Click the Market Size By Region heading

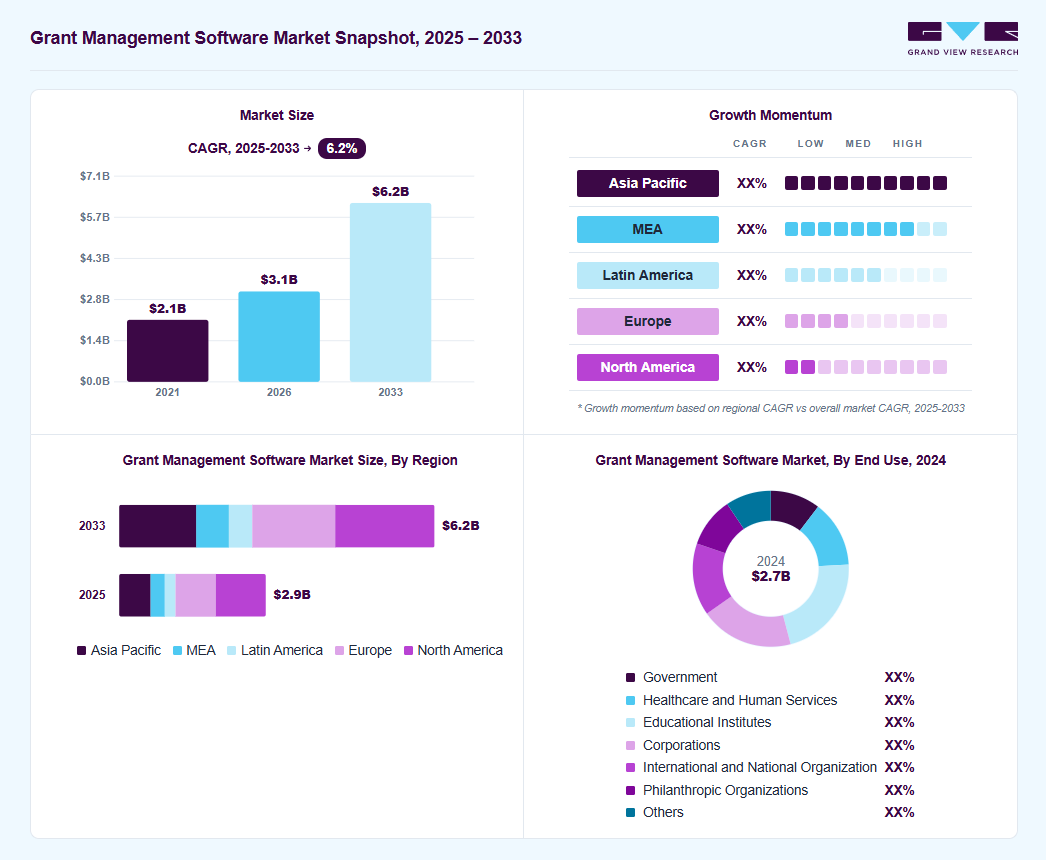tap(290, 460)
